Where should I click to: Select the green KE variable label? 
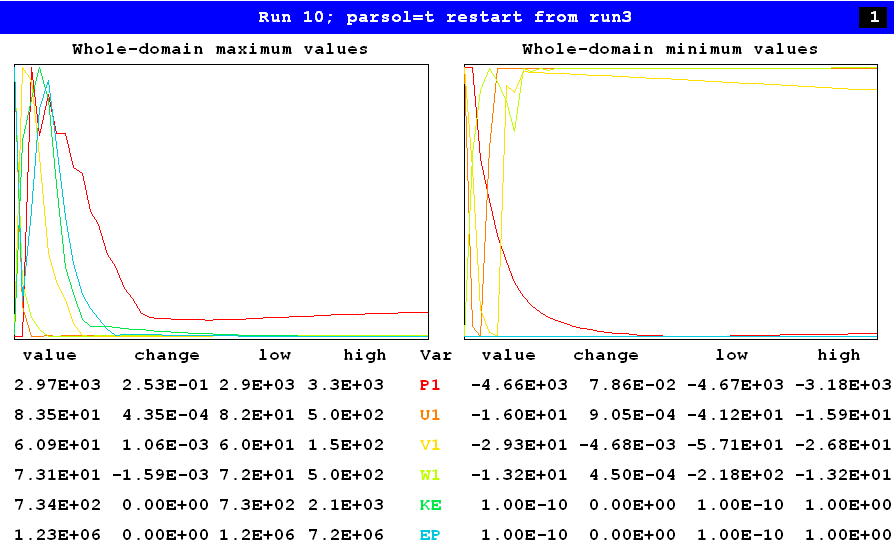(x=430, y=505)
